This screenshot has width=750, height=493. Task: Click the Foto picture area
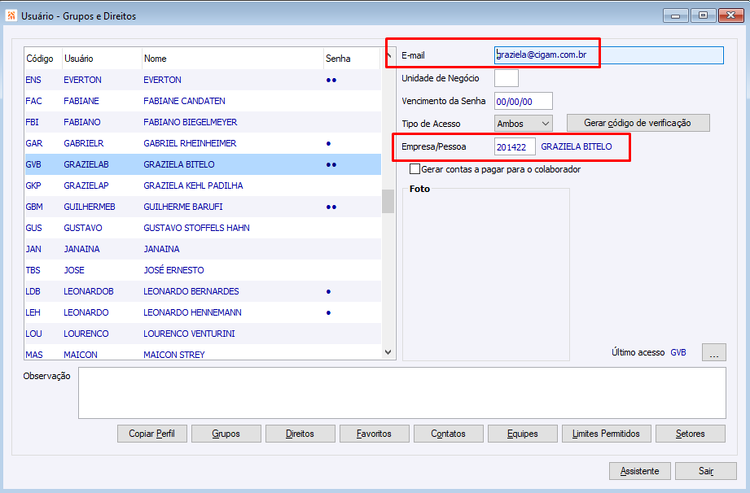pos(486,275)
